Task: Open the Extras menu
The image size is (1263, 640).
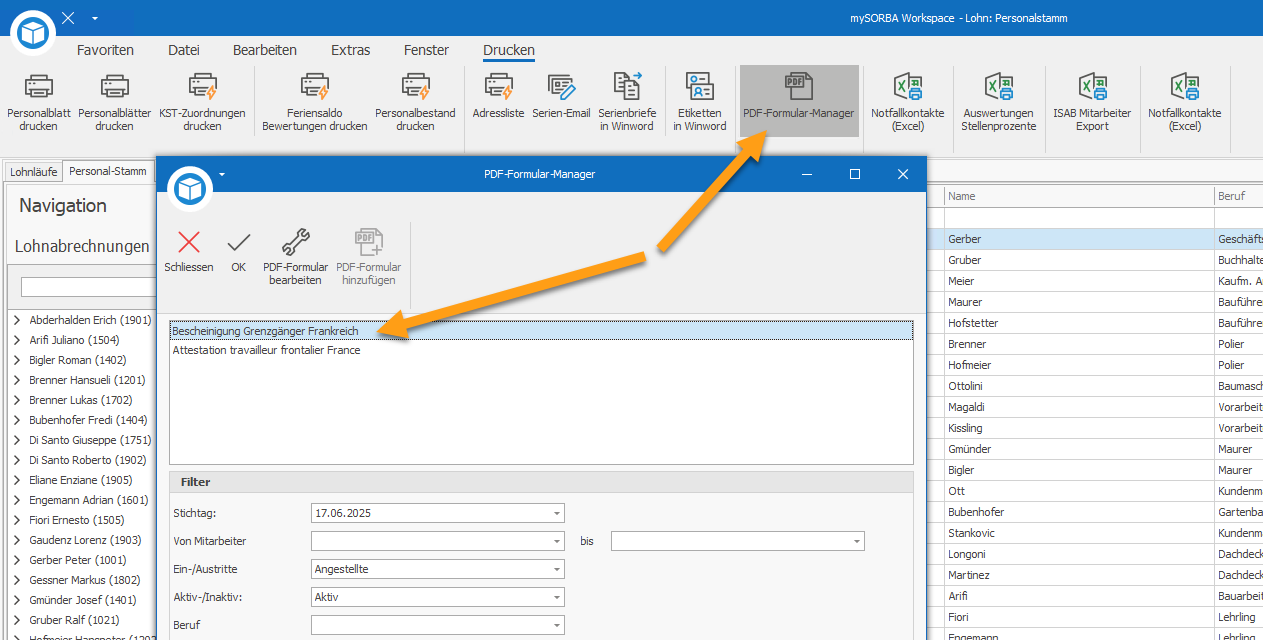Action: [351, 50]
